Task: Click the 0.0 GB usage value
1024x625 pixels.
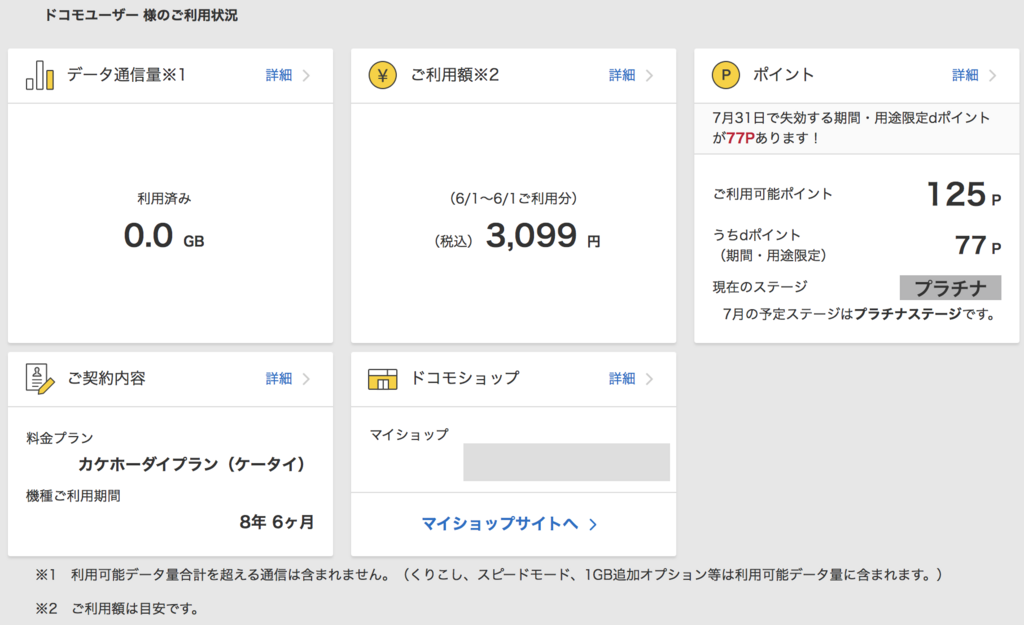Action: click(x=164, y=236)
